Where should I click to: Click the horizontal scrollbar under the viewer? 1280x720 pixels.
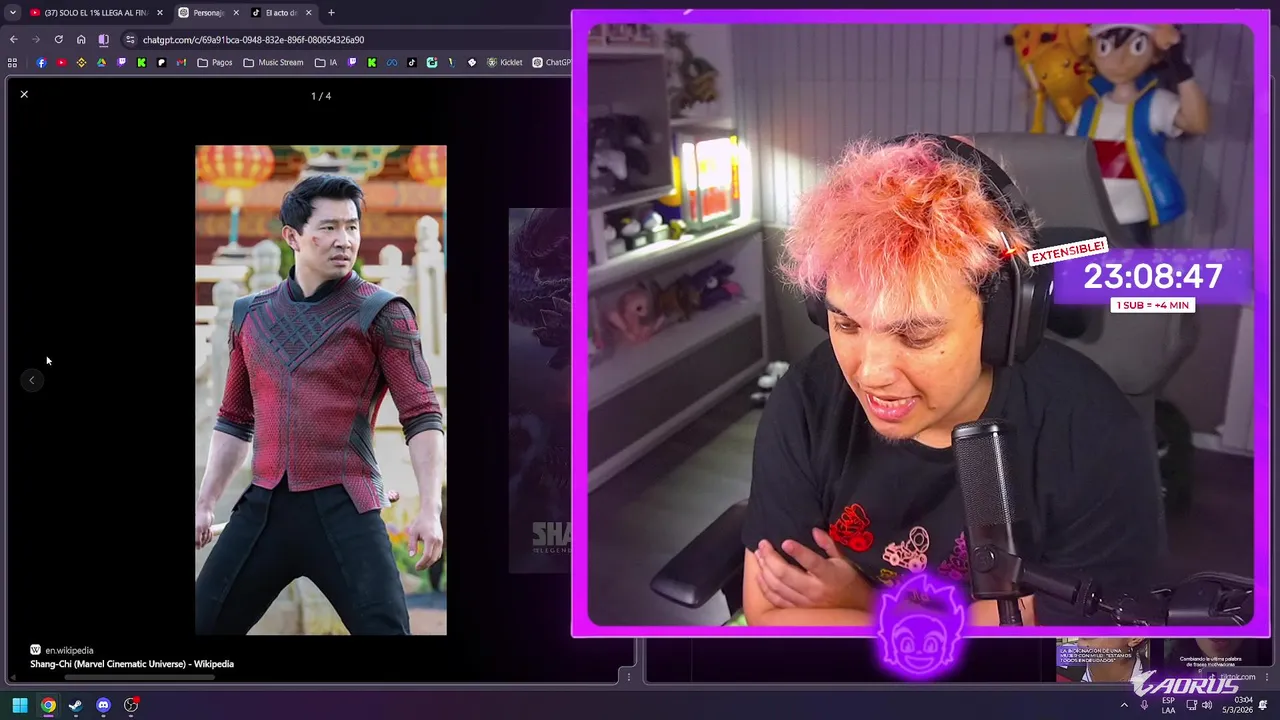tap(140, 677)
